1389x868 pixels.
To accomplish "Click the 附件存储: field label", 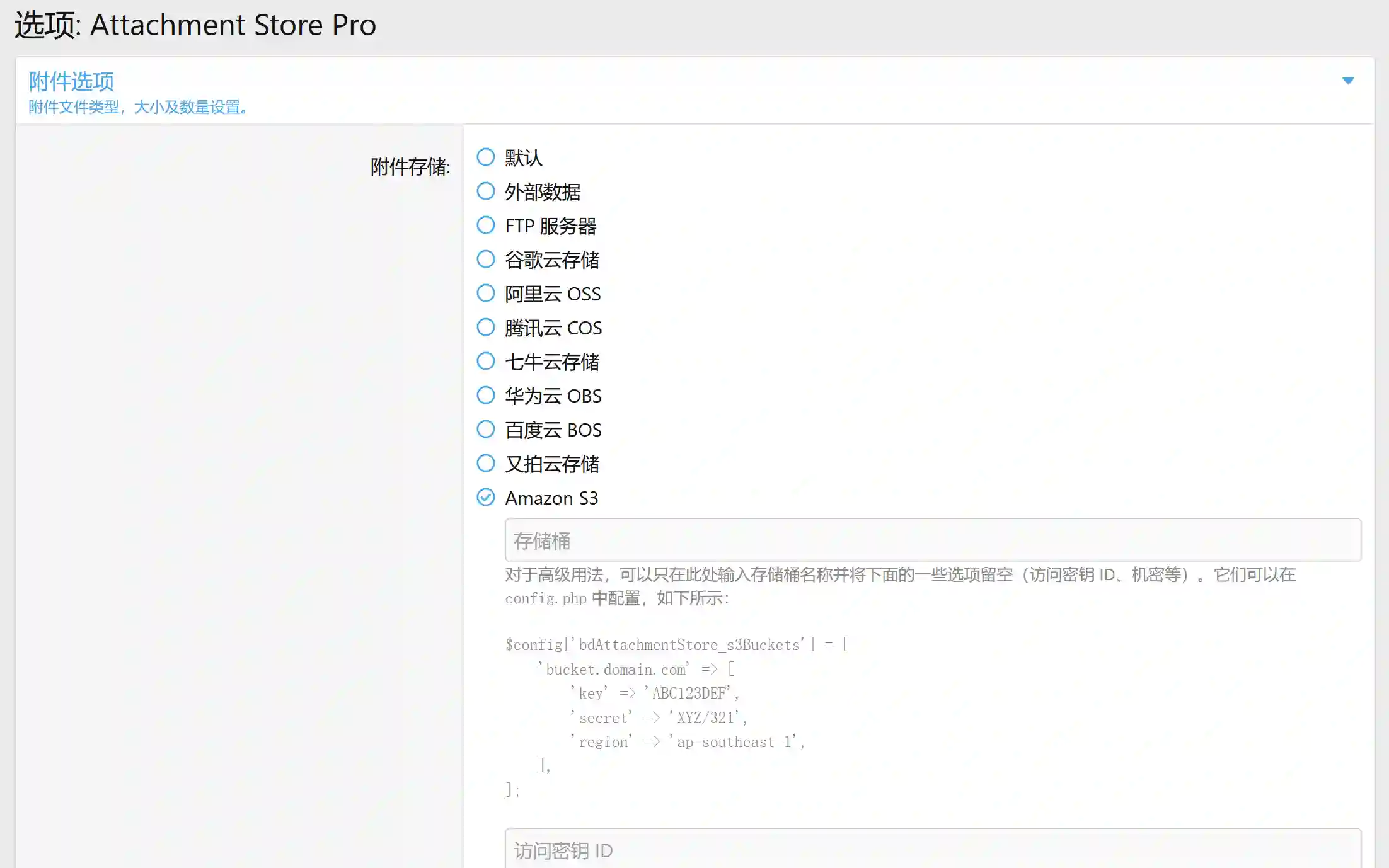I will click(x=410, y=167).
